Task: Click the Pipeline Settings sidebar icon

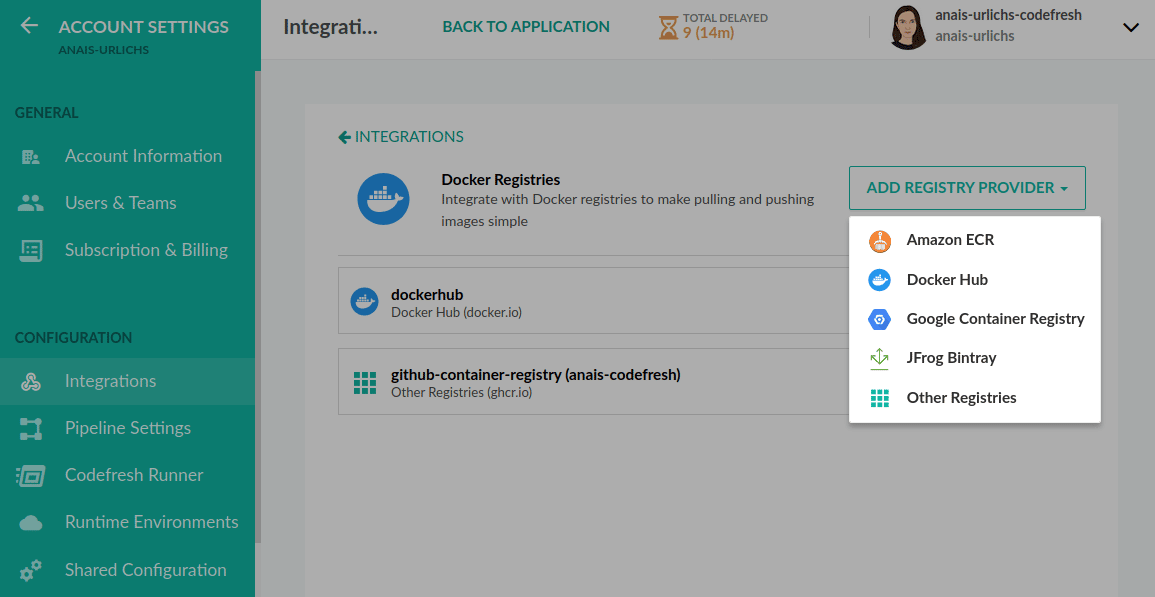Action: click(x=31, y=429)
